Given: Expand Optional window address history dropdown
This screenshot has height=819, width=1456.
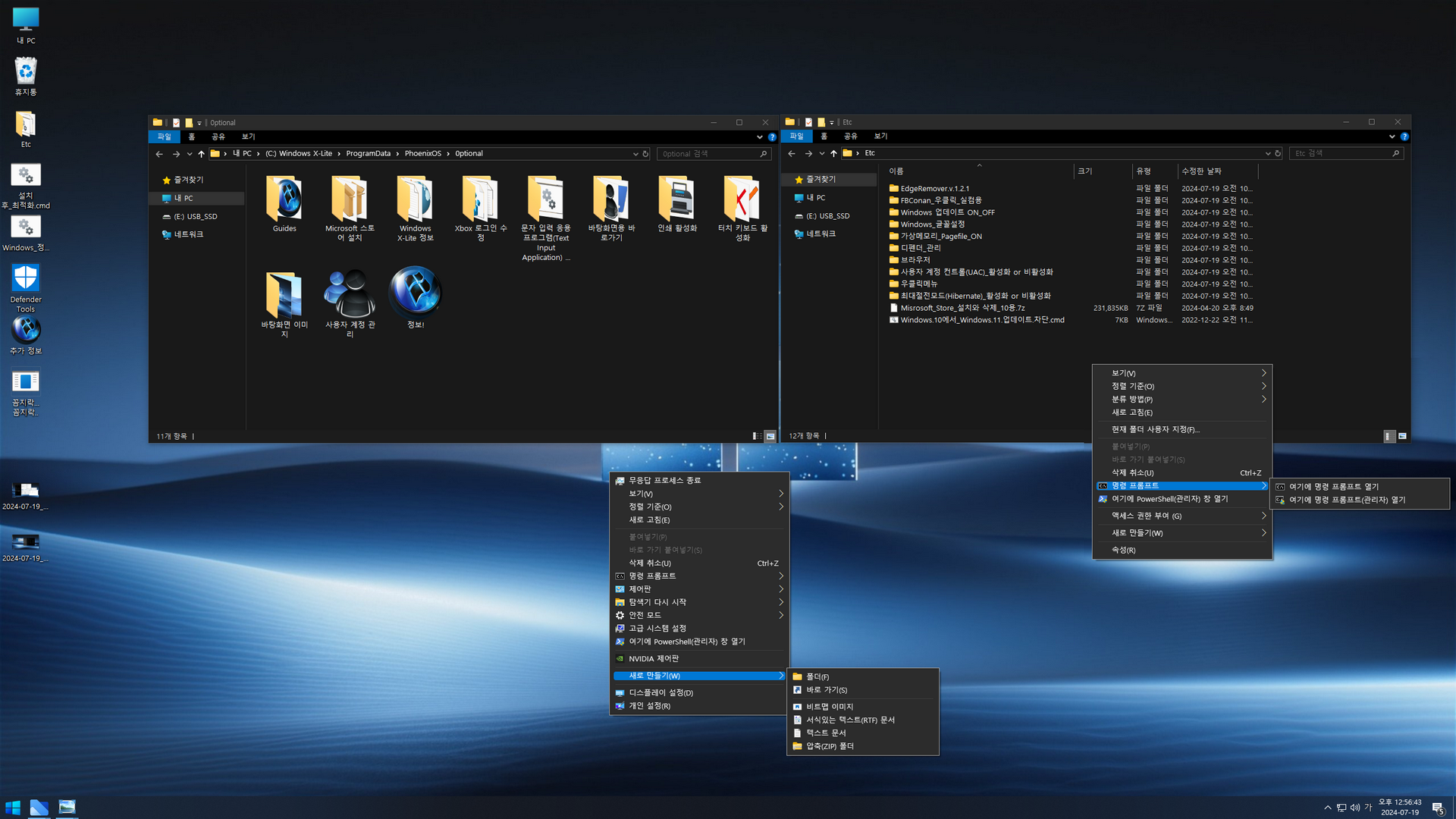Looking at the screenshot, I should click(x=635, y=154).
